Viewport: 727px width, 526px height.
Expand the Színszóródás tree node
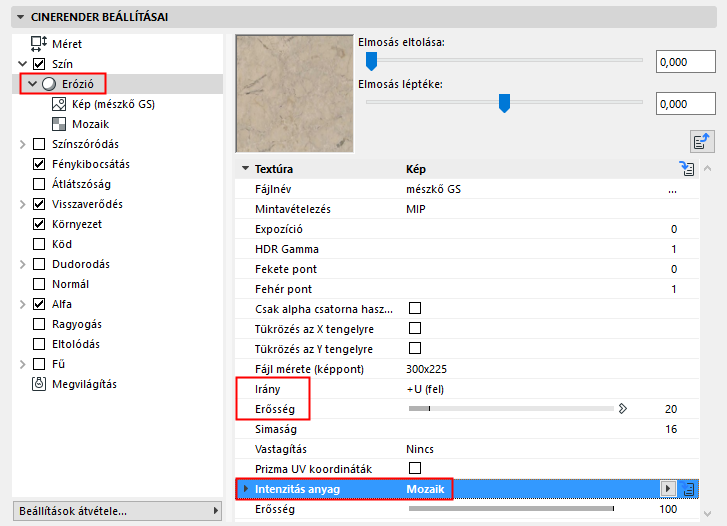click(x=22, y=144)
